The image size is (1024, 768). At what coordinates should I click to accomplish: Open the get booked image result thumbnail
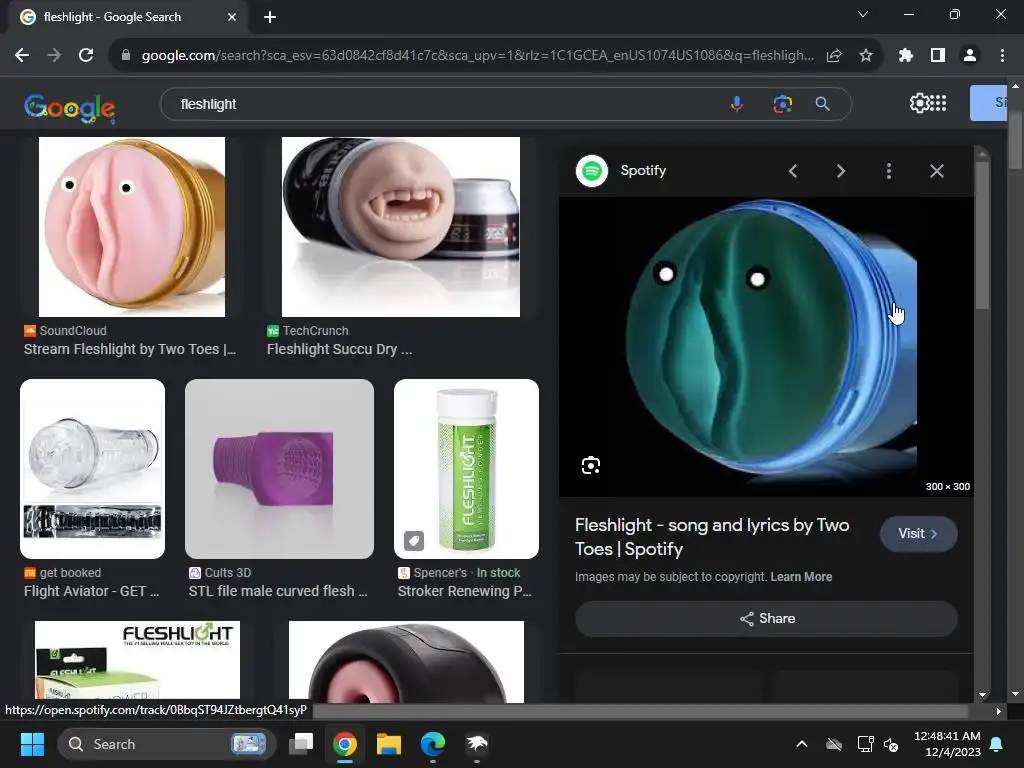pos(93,468)
